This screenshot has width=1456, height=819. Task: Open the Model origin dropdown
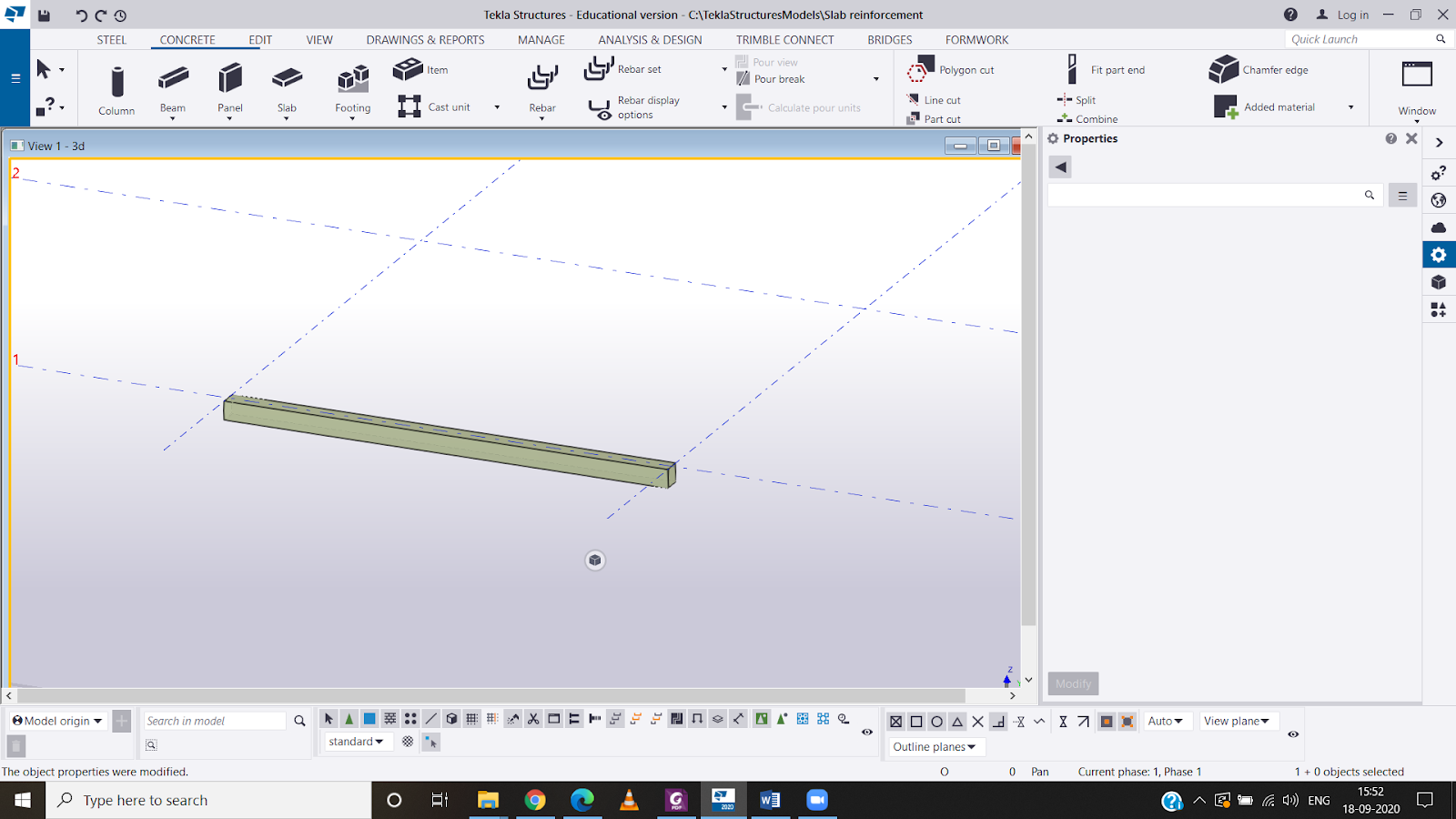tap(57, 721)
